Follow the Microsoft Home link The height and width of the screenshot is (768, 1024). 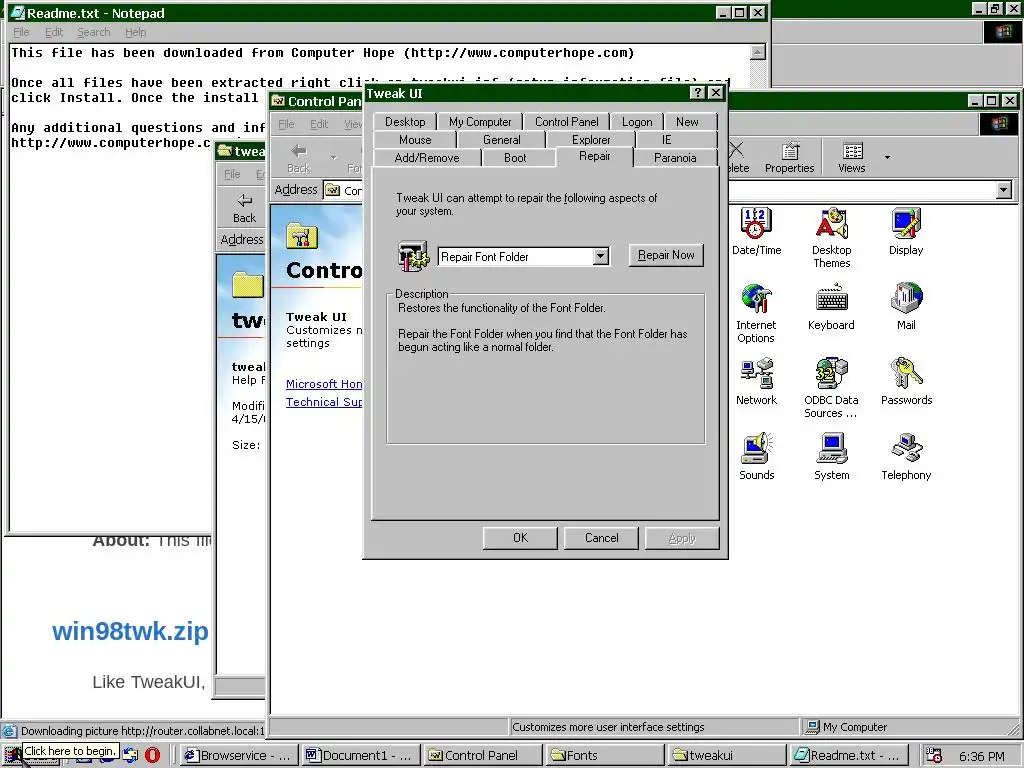tap(324, 384)
